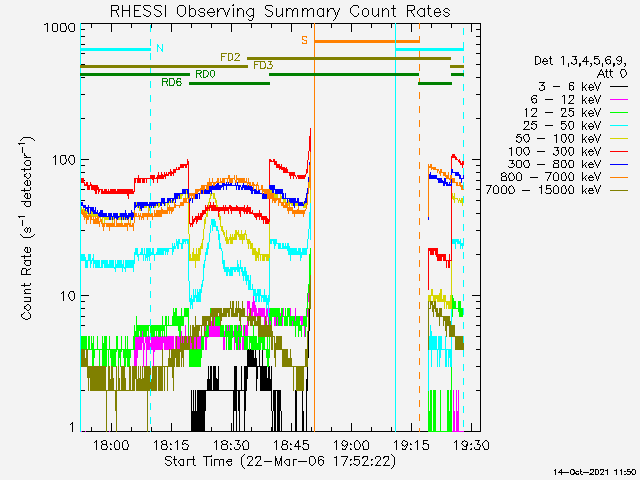Select the '6 - 12 keV' legend label

(x=566, y=100)
